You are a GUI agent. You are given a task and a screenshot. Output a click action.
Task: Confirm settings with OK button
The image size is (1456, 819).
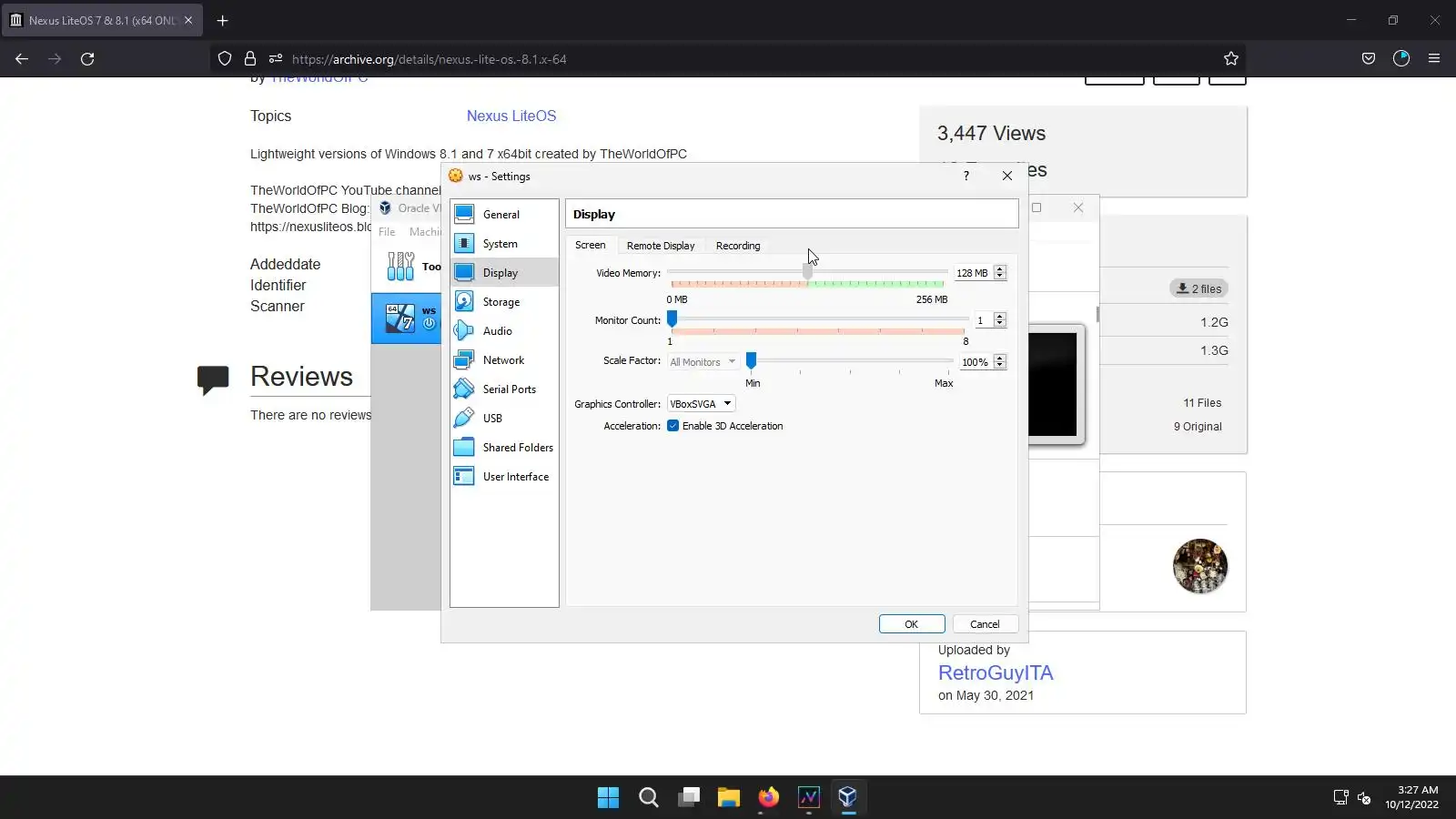912,624
